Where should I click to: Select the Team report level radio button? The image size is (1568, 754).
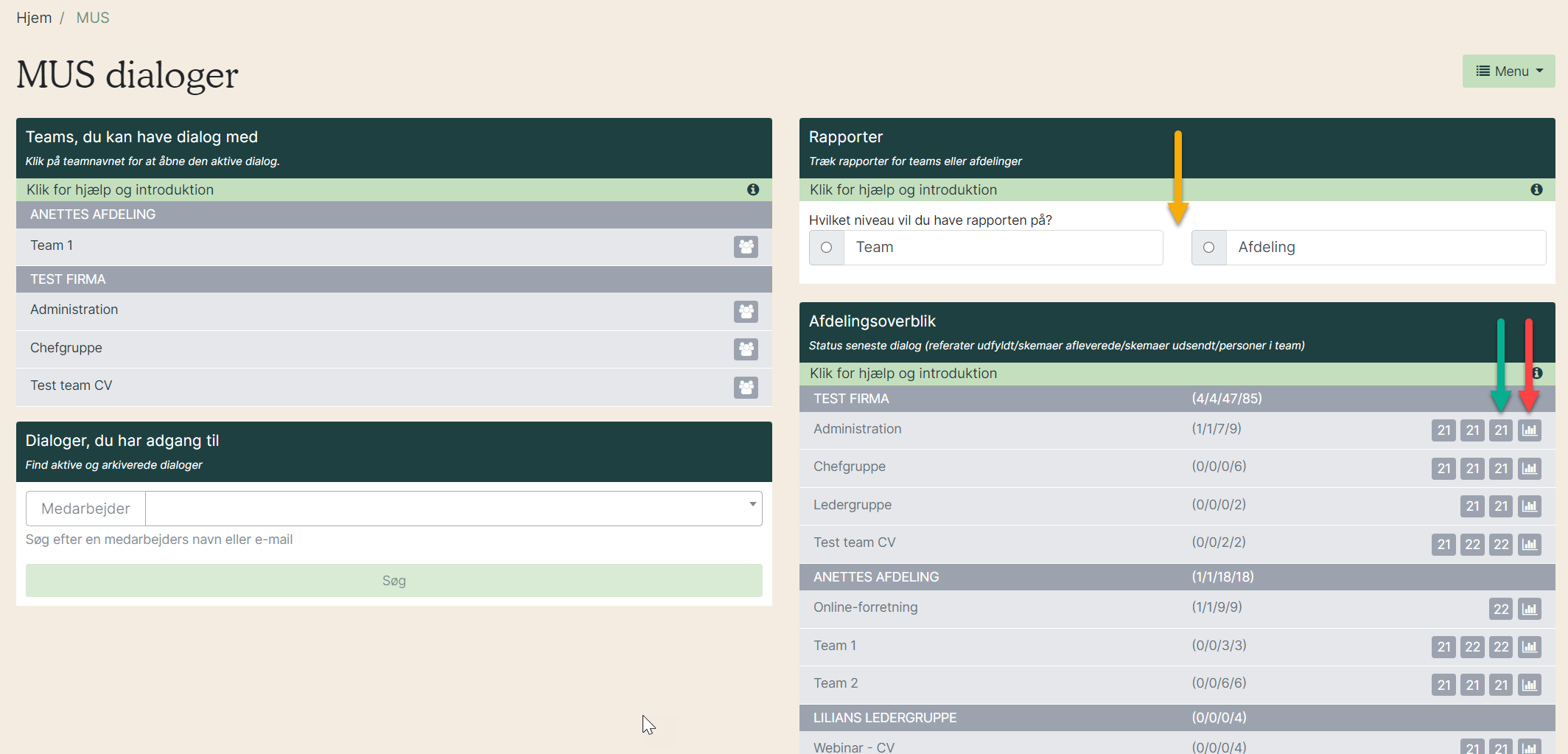click(827, 248)
